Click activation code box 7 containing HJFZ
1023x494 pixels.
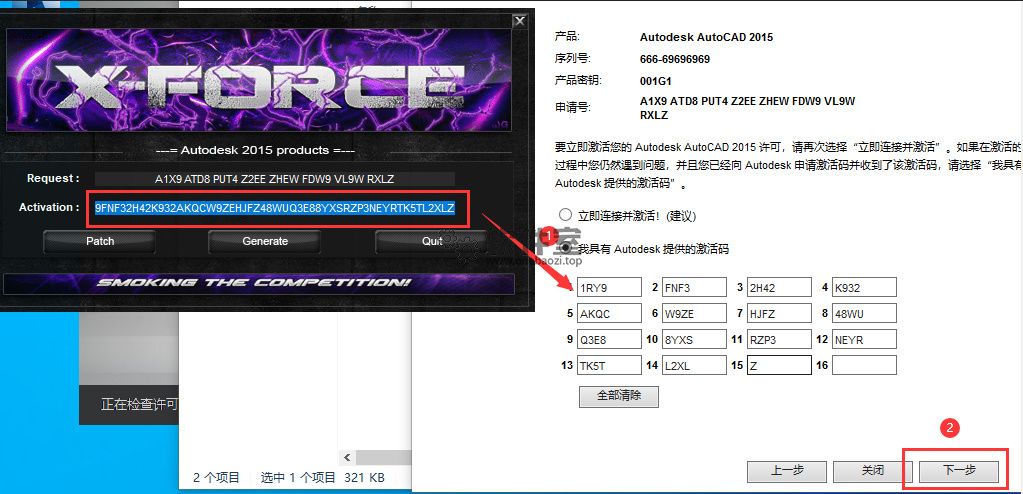click(780, 313)
